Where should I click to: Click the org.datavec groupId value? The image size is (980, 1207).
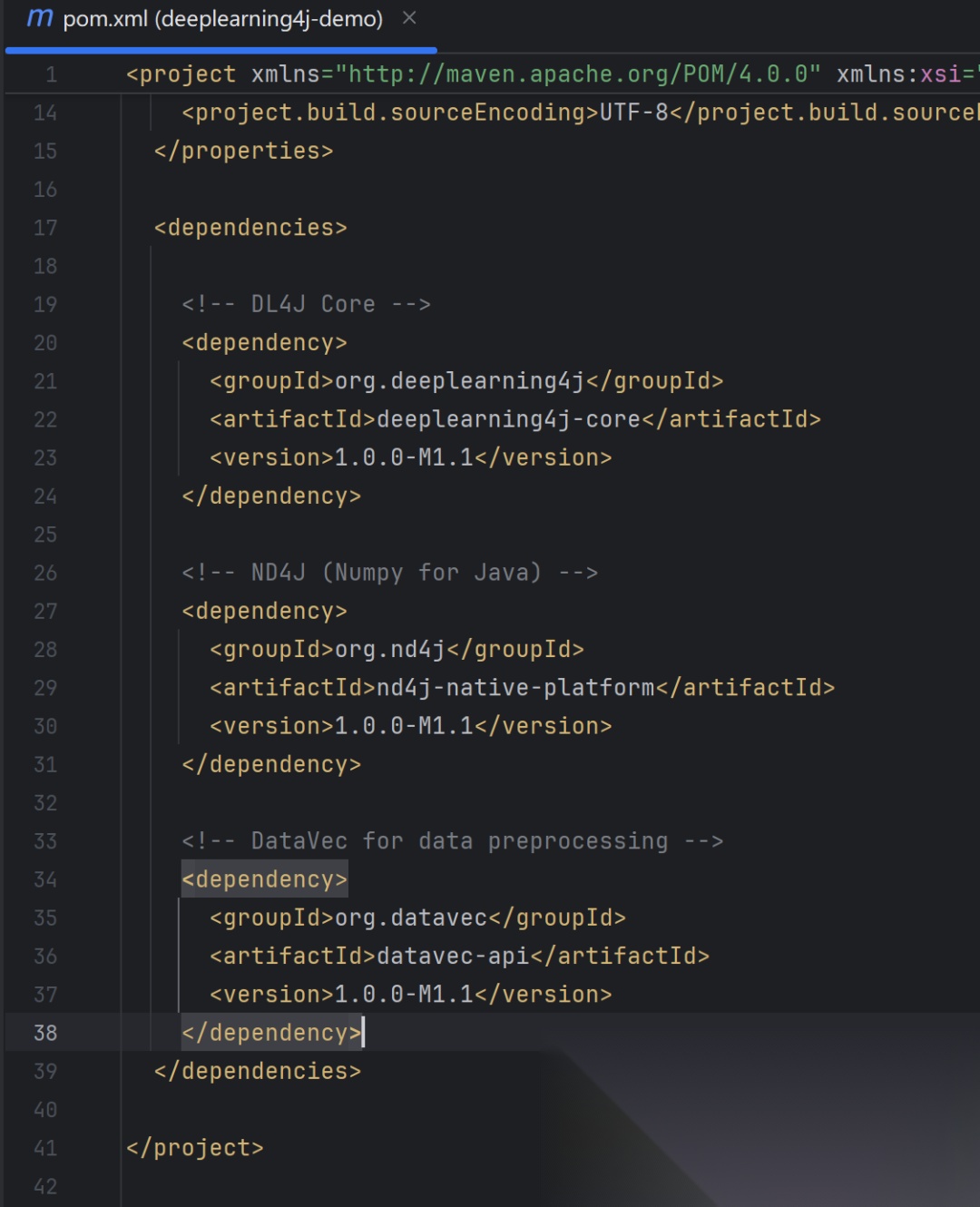point(411,918)
